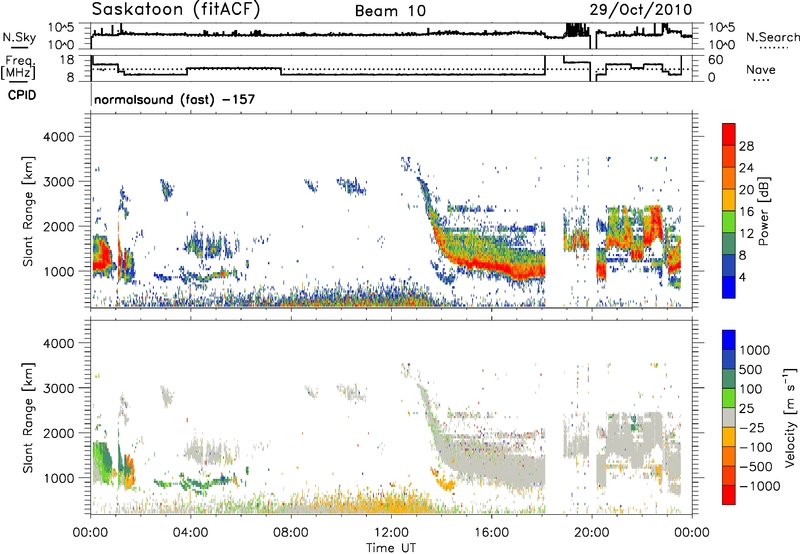Click the 'Freq. [MHz]' label
The image size is (800, 554).
click(x=18, y=67)
